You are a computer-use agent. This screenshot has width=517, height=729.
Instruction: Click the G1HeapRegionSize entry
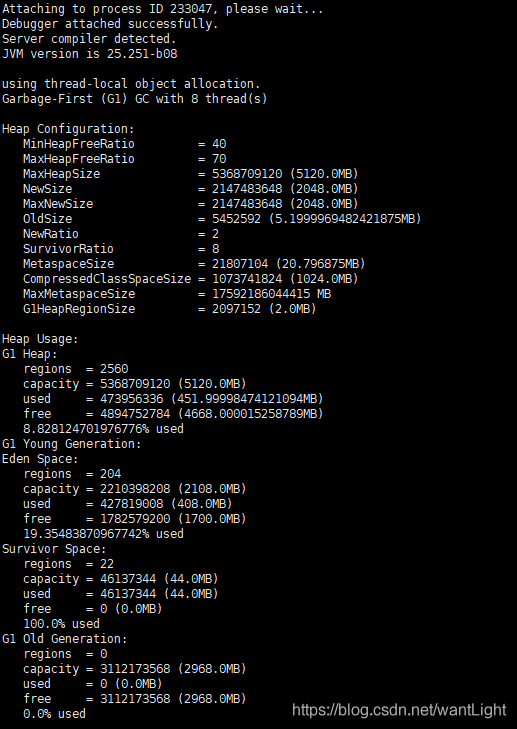(x=170, y=309)
